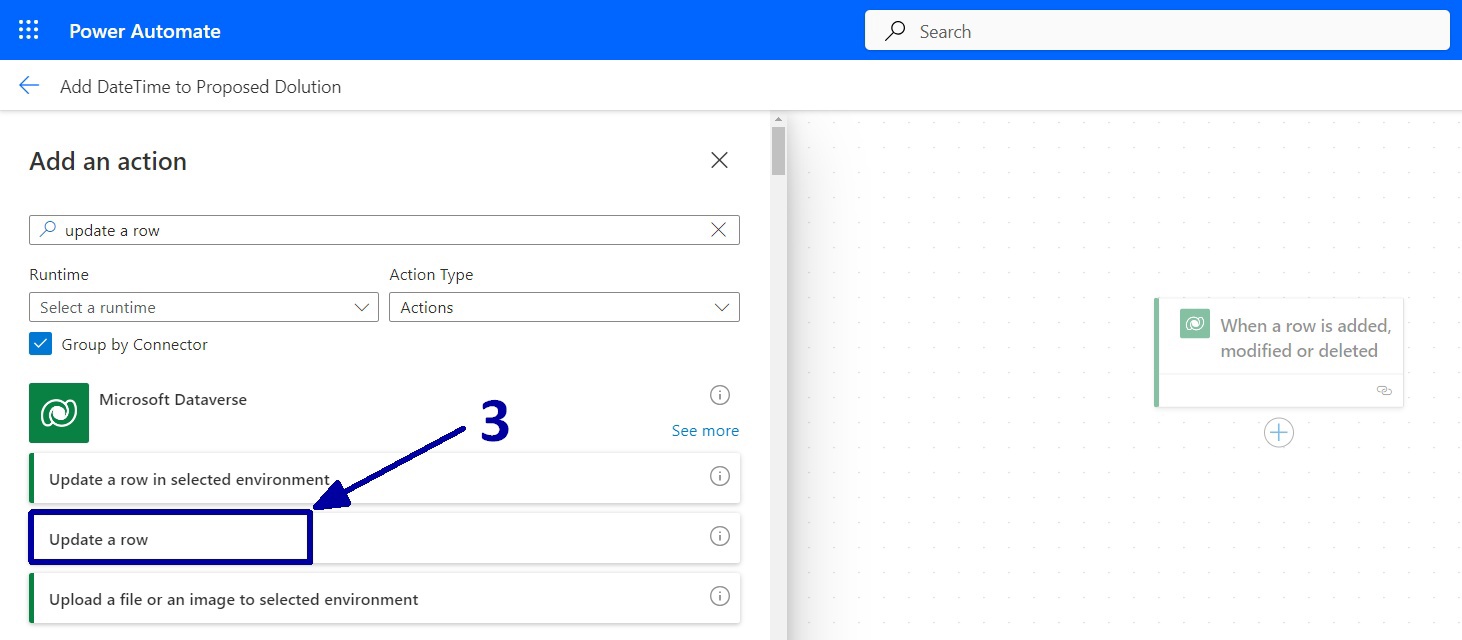Open info for the Microsoft Dataverse connector
1462x640 pixels.
(720, 395)
